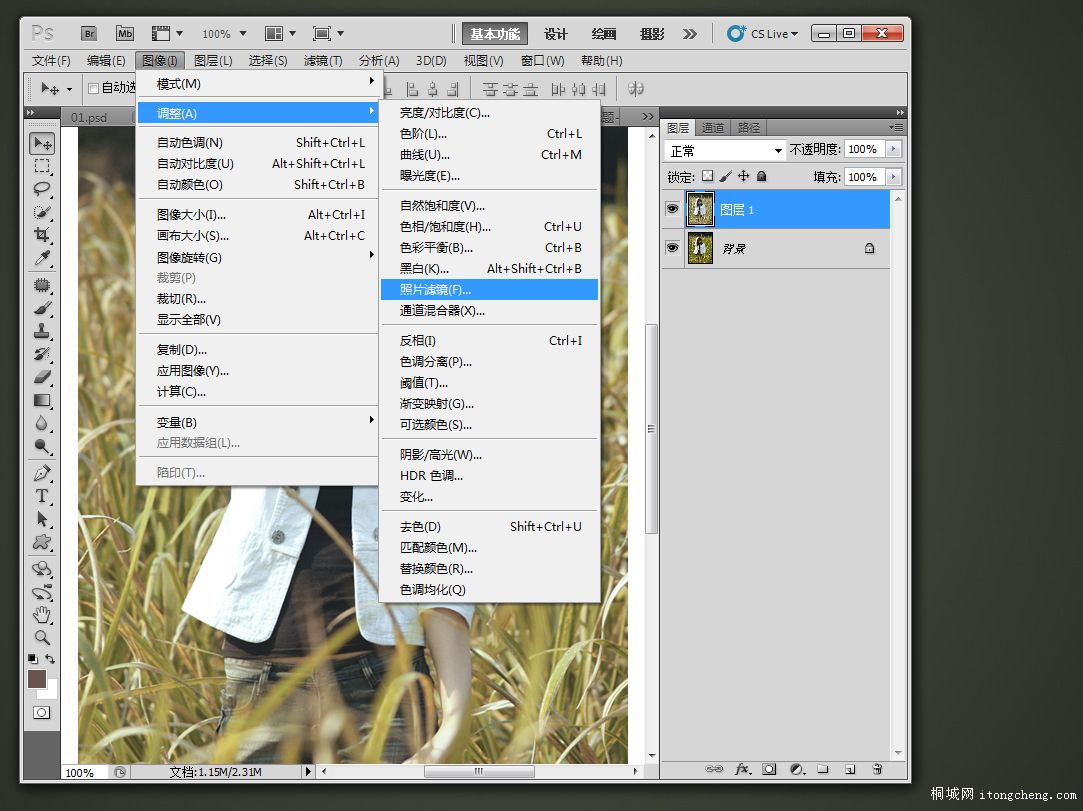
Task: Hide the 图层 1 layer using its eye icon
Action: click(x=672, y=209)
